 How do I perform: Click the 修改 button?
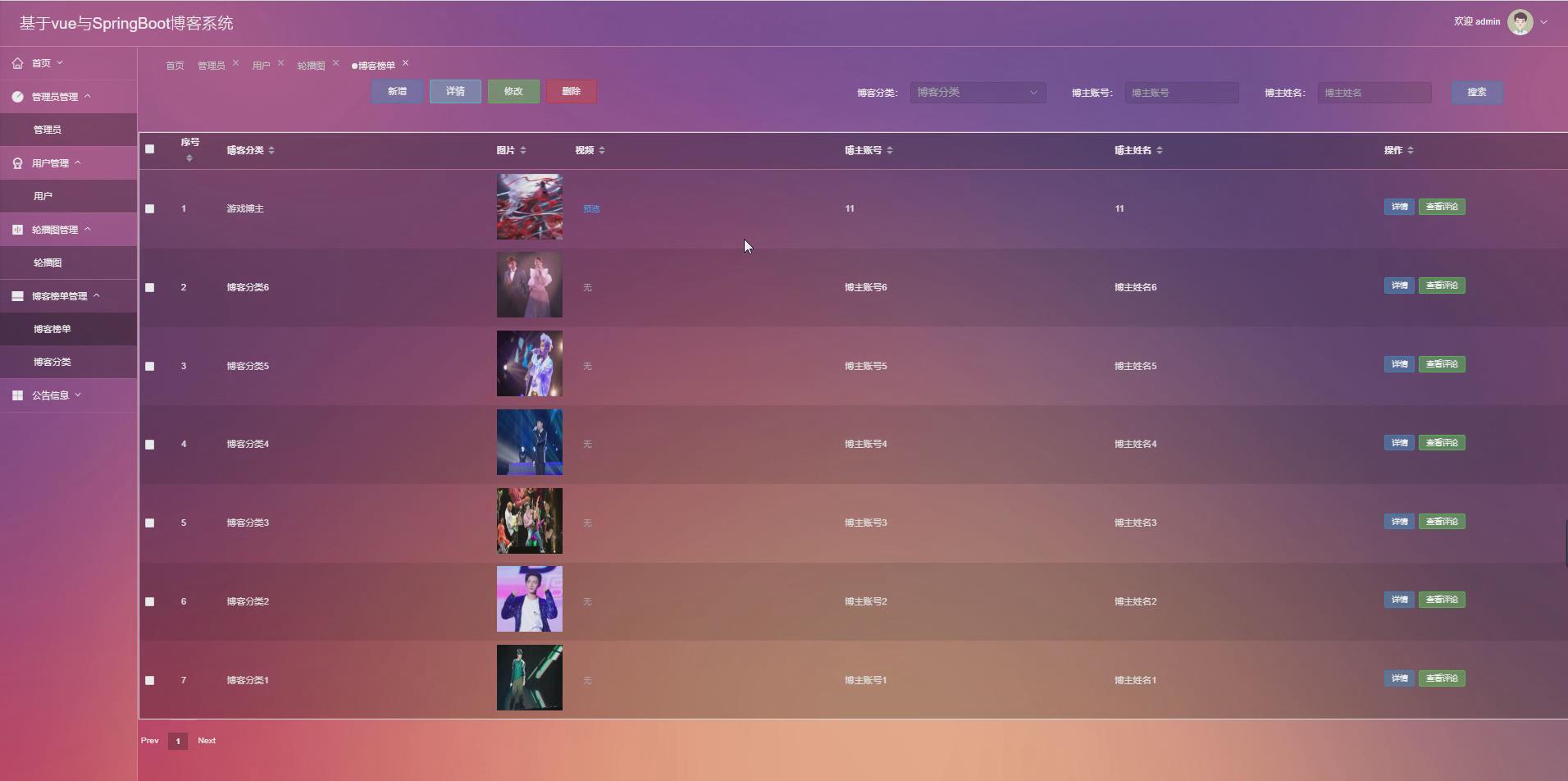[x=513, y=91]
